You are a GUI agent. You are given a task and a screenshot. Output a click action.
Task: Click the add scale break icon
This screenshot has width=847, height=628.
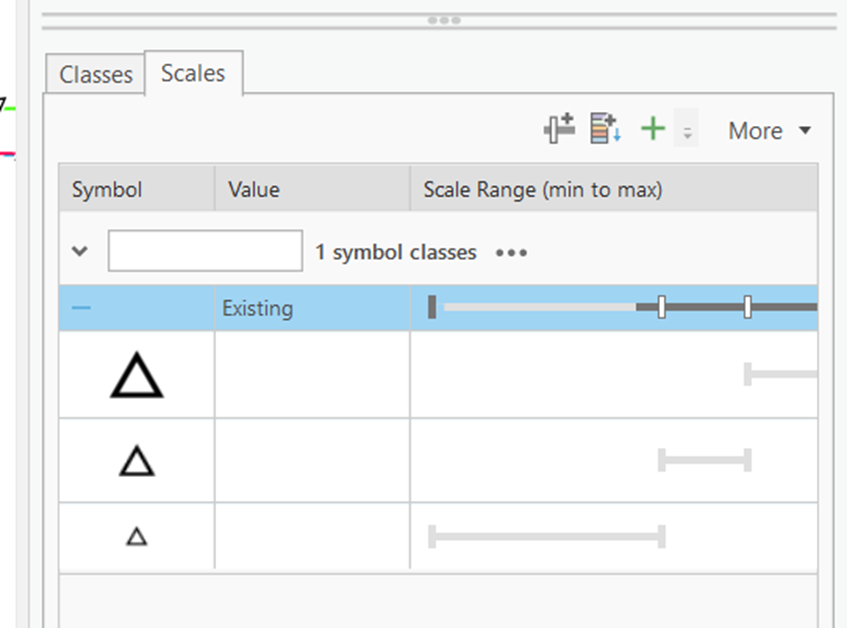point(559,129)
